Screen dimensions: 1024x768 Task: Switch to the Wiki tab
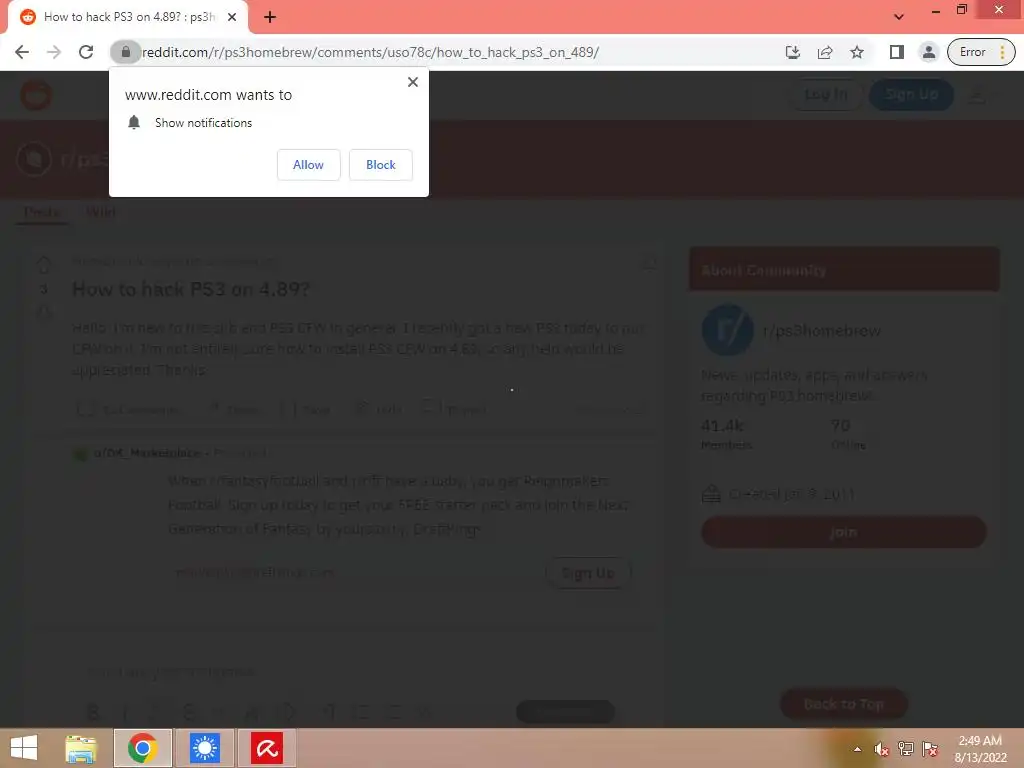101,212
